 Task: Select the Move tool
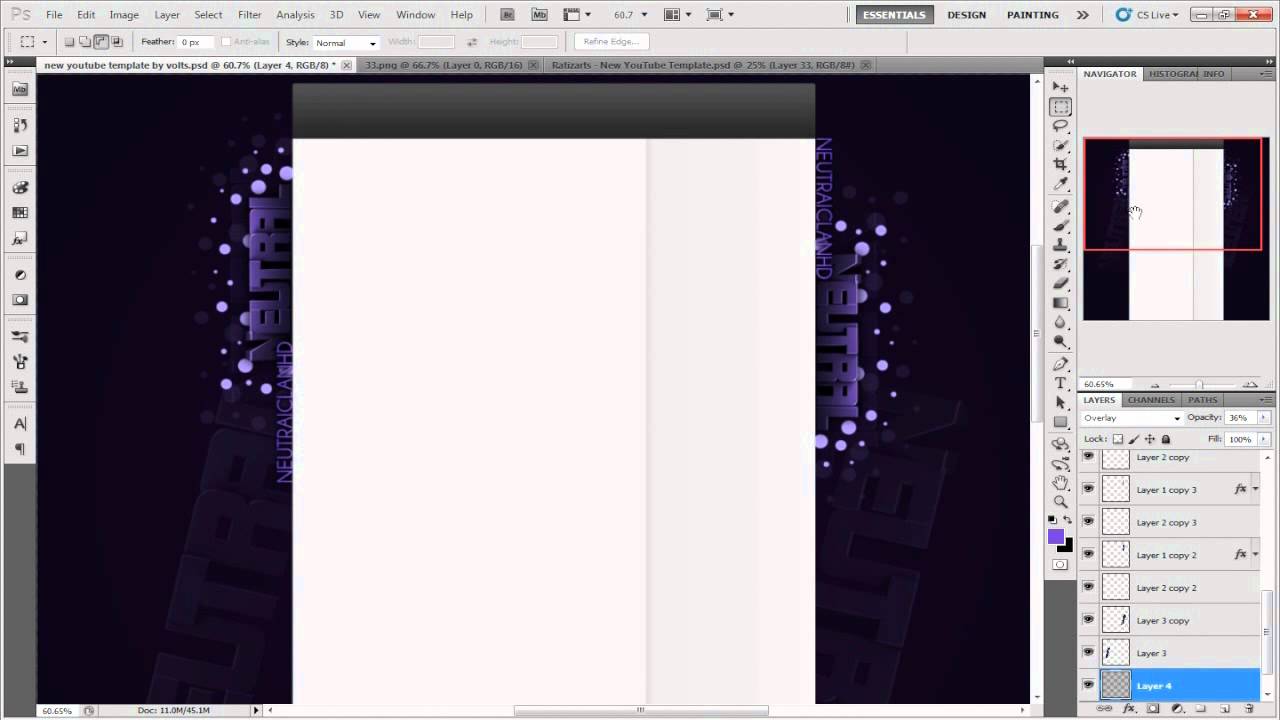pos(1061,87)
